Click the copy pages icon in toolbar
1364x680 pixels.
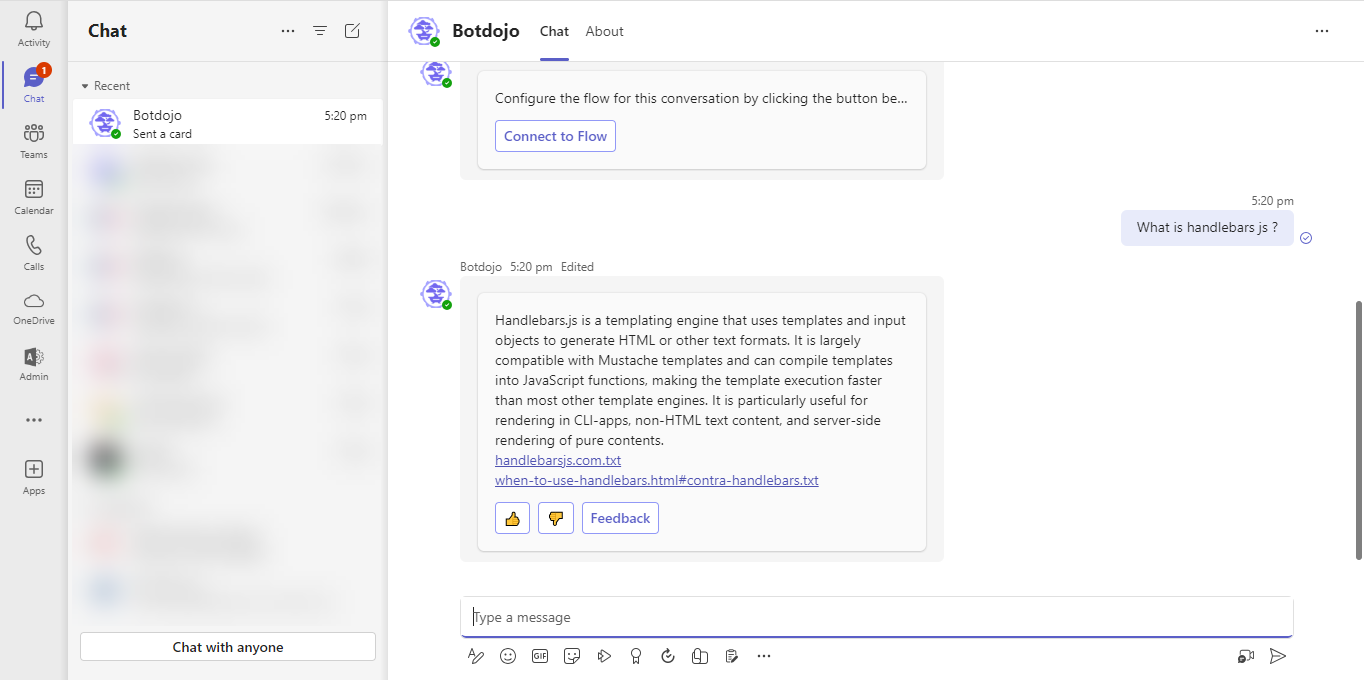pos(700,656)
